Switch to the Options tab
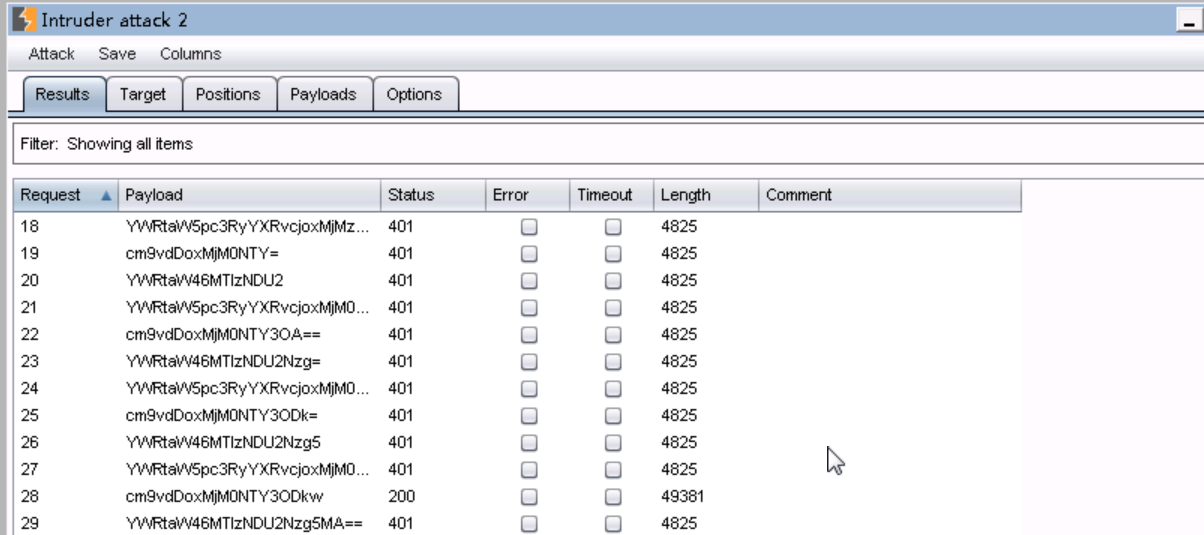Screen dimensions: 1204x535 [x=414, y=94]
